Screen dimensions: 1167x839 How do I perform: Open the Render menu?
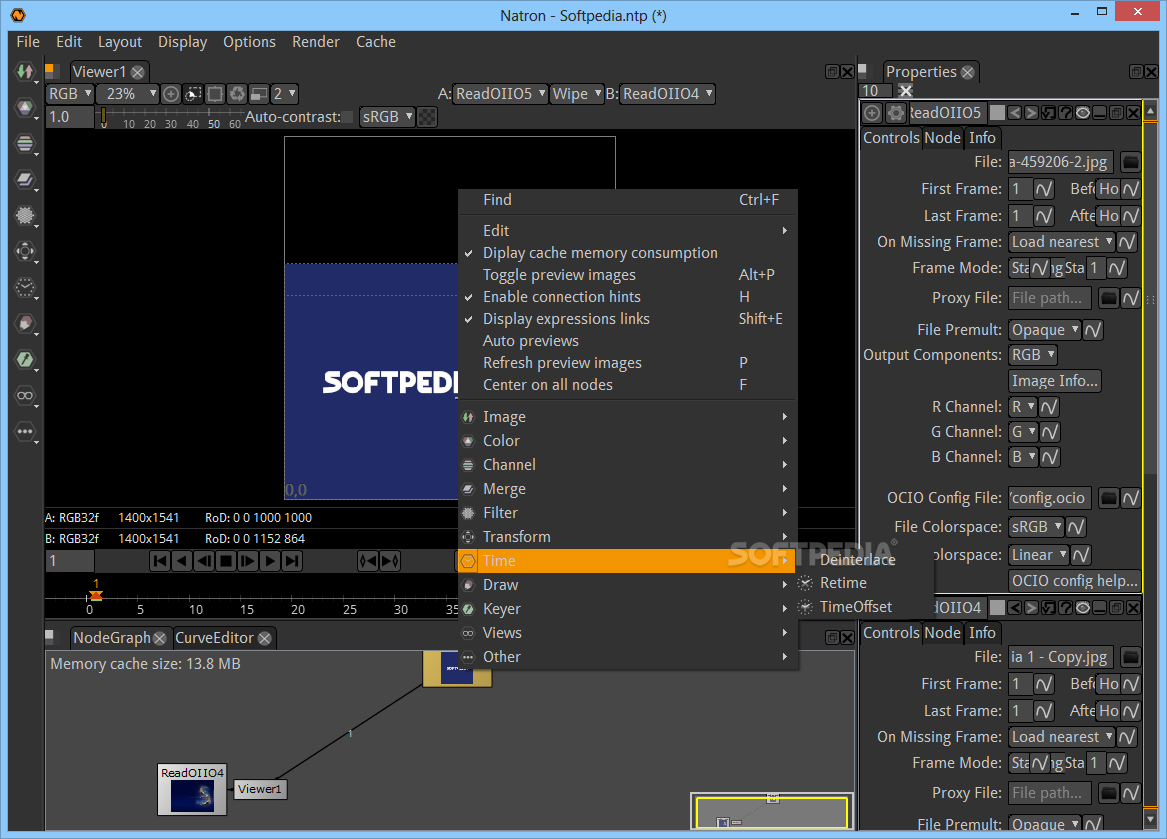tap(316, 42)
